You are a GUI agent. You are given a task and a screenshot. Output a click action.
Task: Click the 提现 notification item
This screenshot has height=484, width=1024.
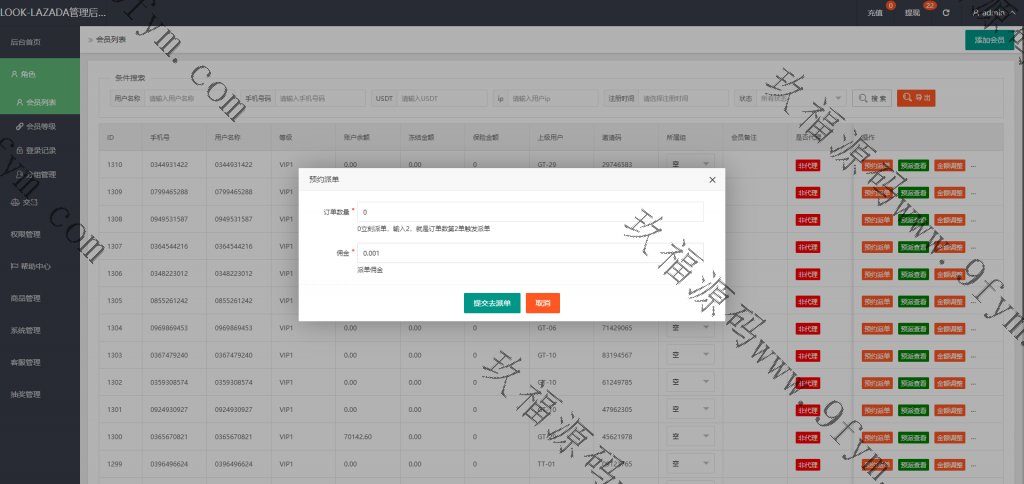pos(913,13)
